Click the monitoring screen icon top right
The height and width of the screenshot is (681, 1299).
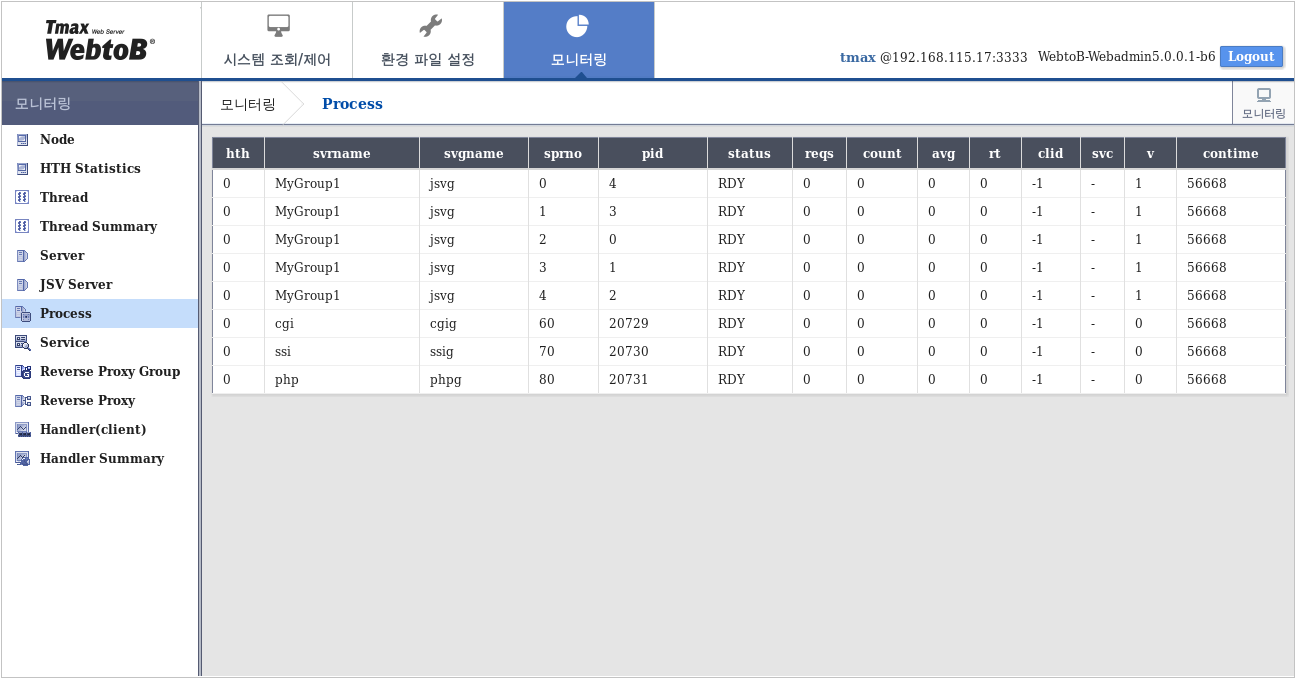point(1263,101)
